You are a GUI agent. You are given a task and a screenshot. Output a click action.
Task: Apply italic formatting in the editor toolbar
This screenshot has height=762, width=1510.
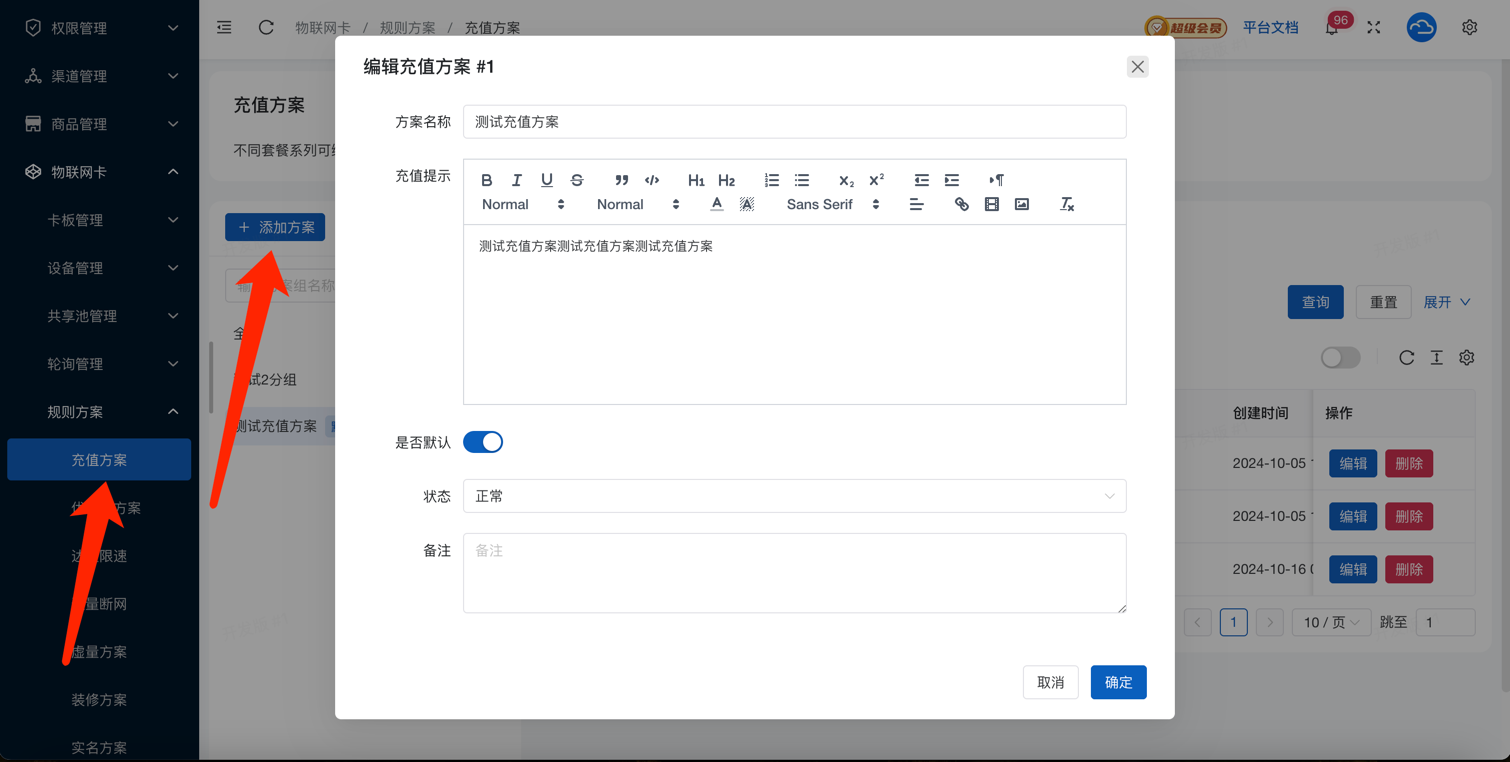(516, 180)
